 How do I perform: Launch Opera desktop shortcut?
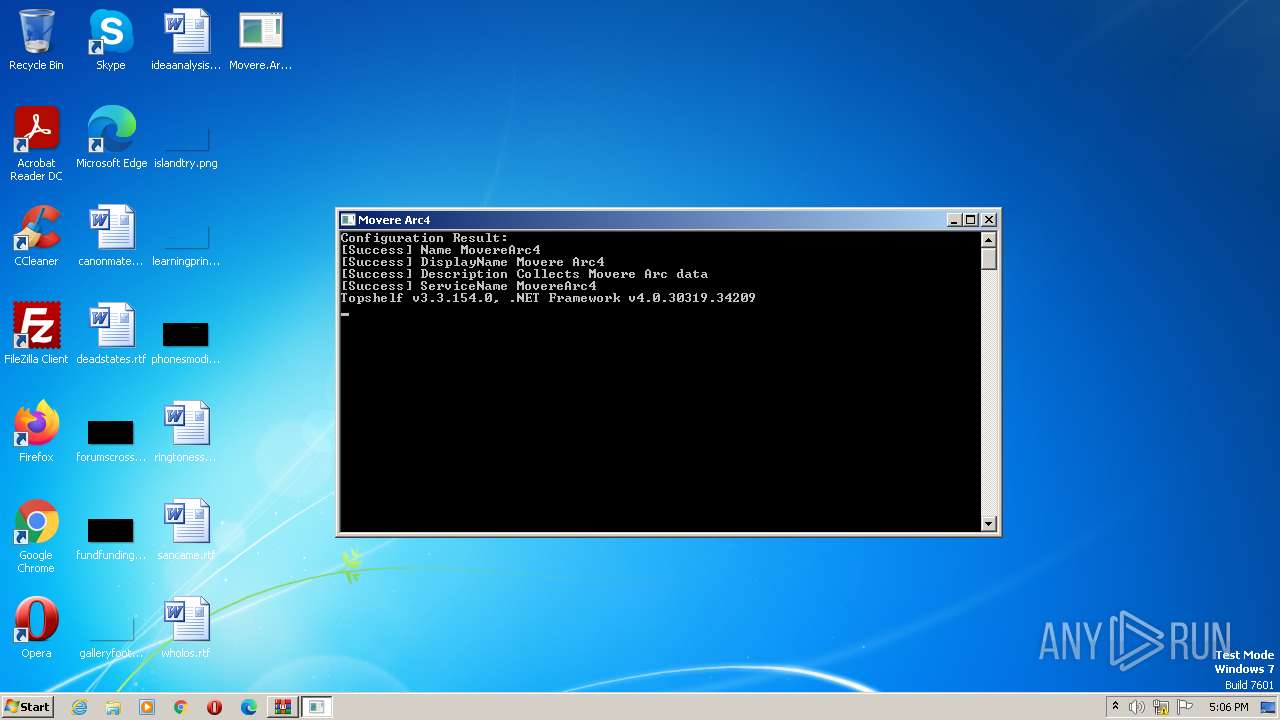36,628
